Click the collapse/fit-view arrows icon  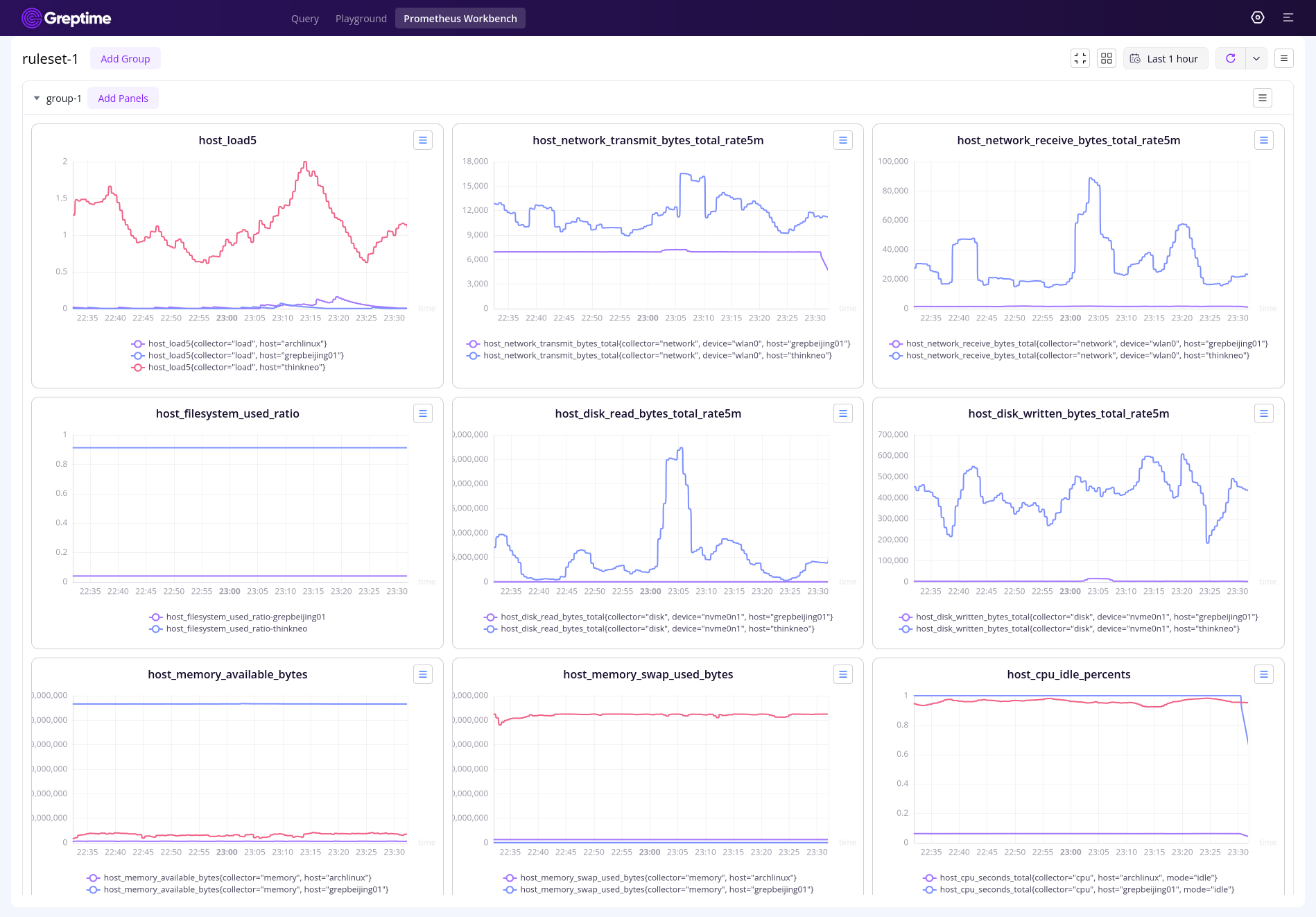click(1080, 58)
